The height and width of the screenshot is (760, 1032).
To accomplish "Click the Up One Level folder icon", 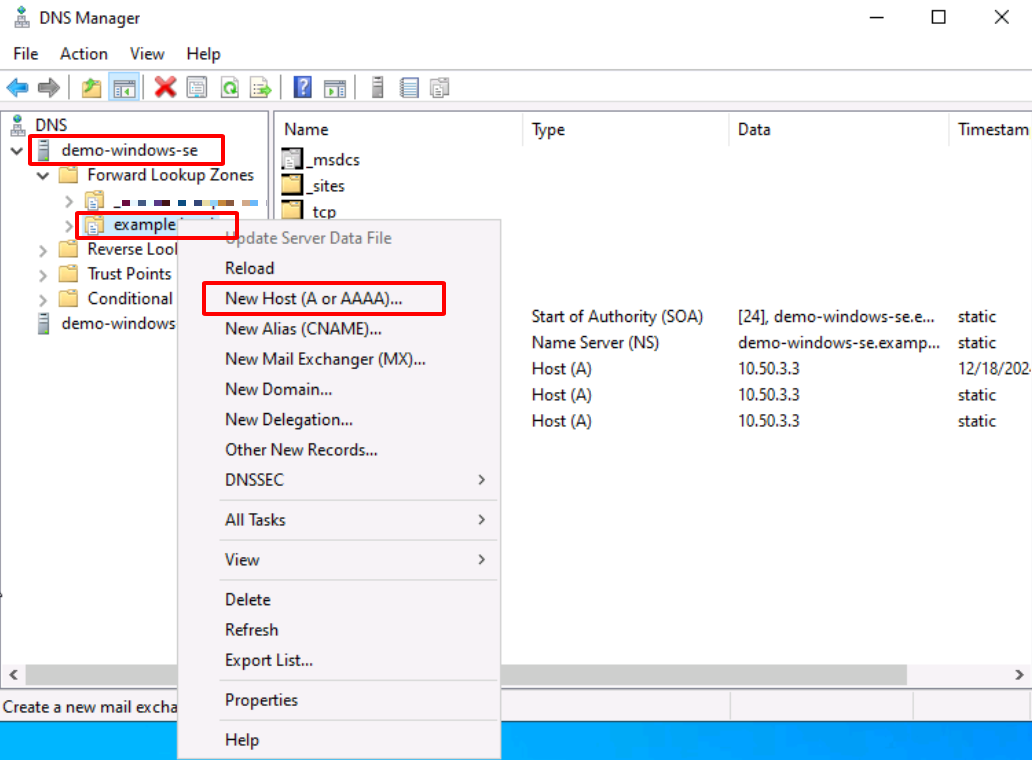I will pyautogui.click(x=92, y=88).
